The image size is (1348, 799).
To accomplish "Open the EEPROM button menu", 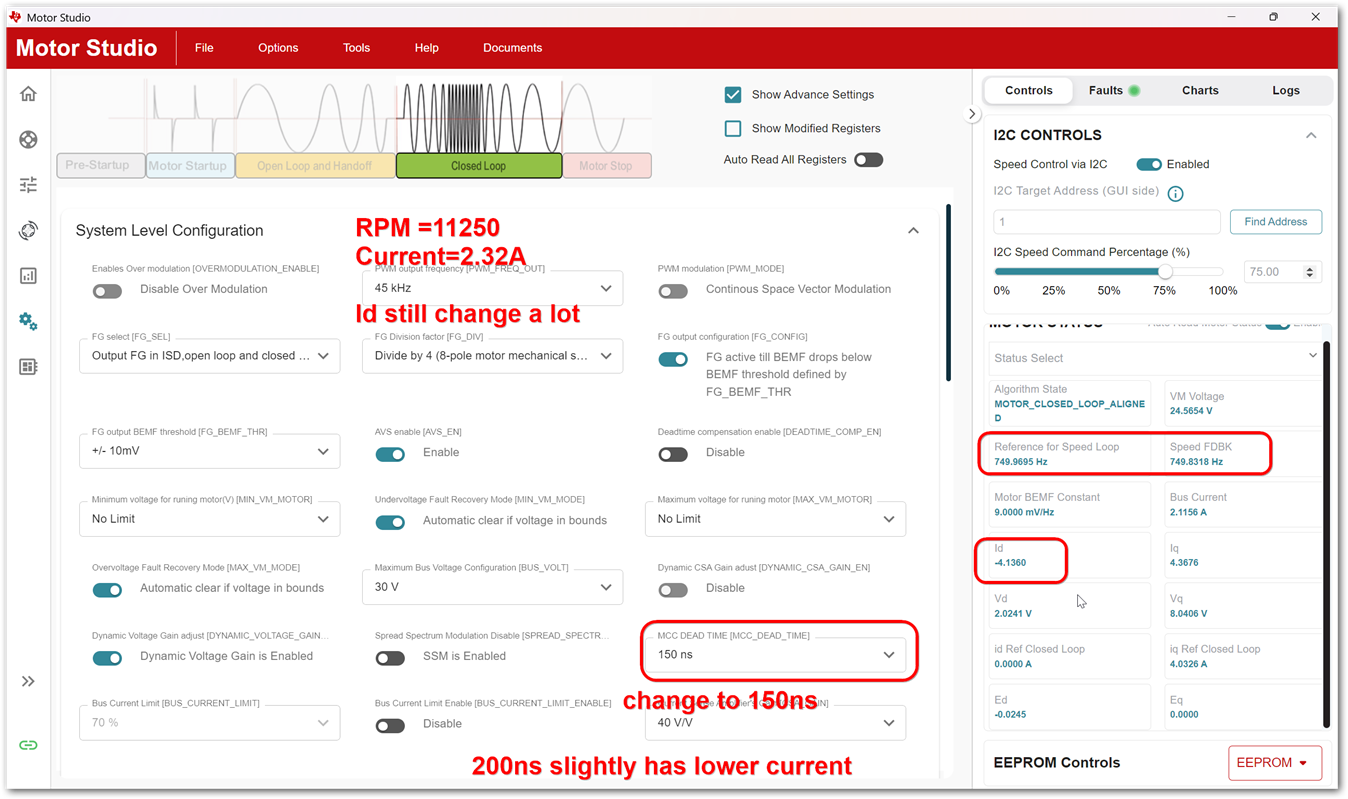I will click(1275, 763).
